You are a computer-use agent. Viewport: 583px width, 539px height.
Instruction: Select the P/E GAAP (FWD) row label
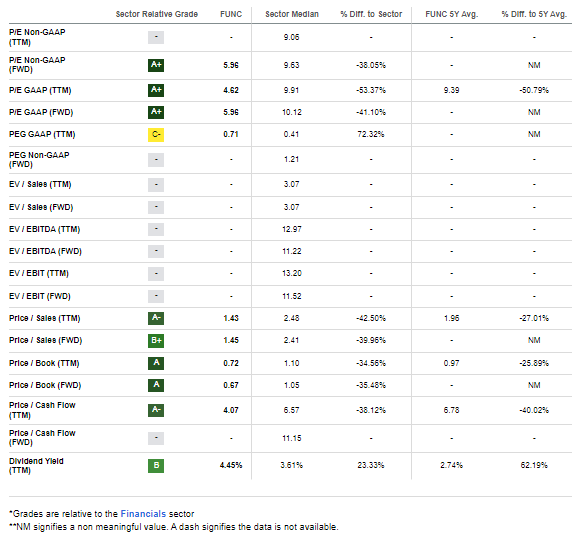tap(41, 112)
